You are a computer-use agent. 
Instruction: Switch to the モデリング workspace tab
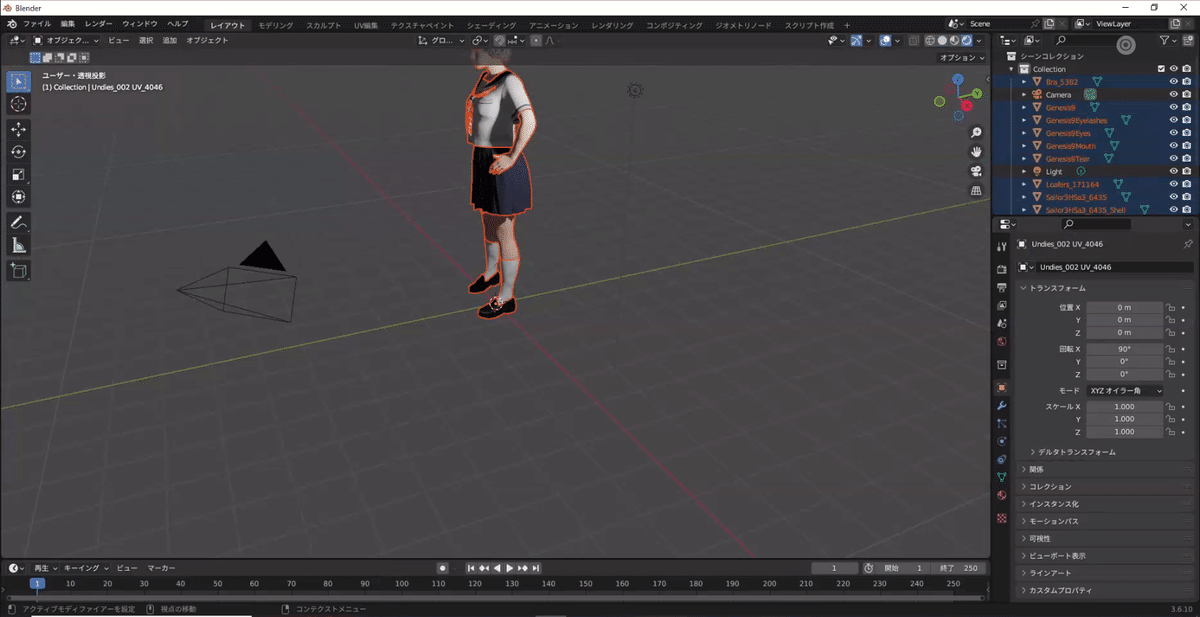(275, 24)
